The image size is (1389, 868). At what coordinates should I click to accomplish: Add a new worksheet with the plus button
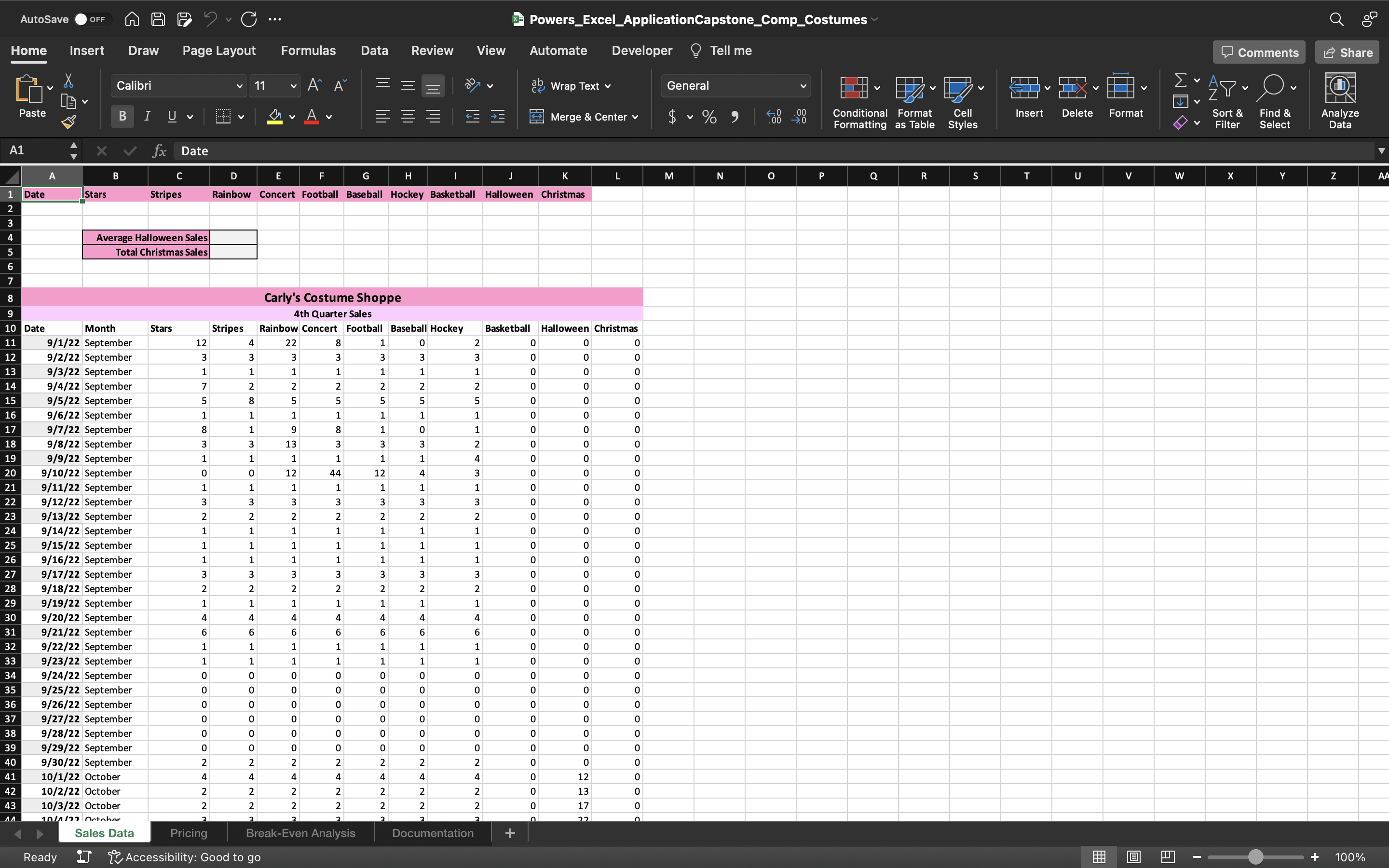[x=510, y=832]
